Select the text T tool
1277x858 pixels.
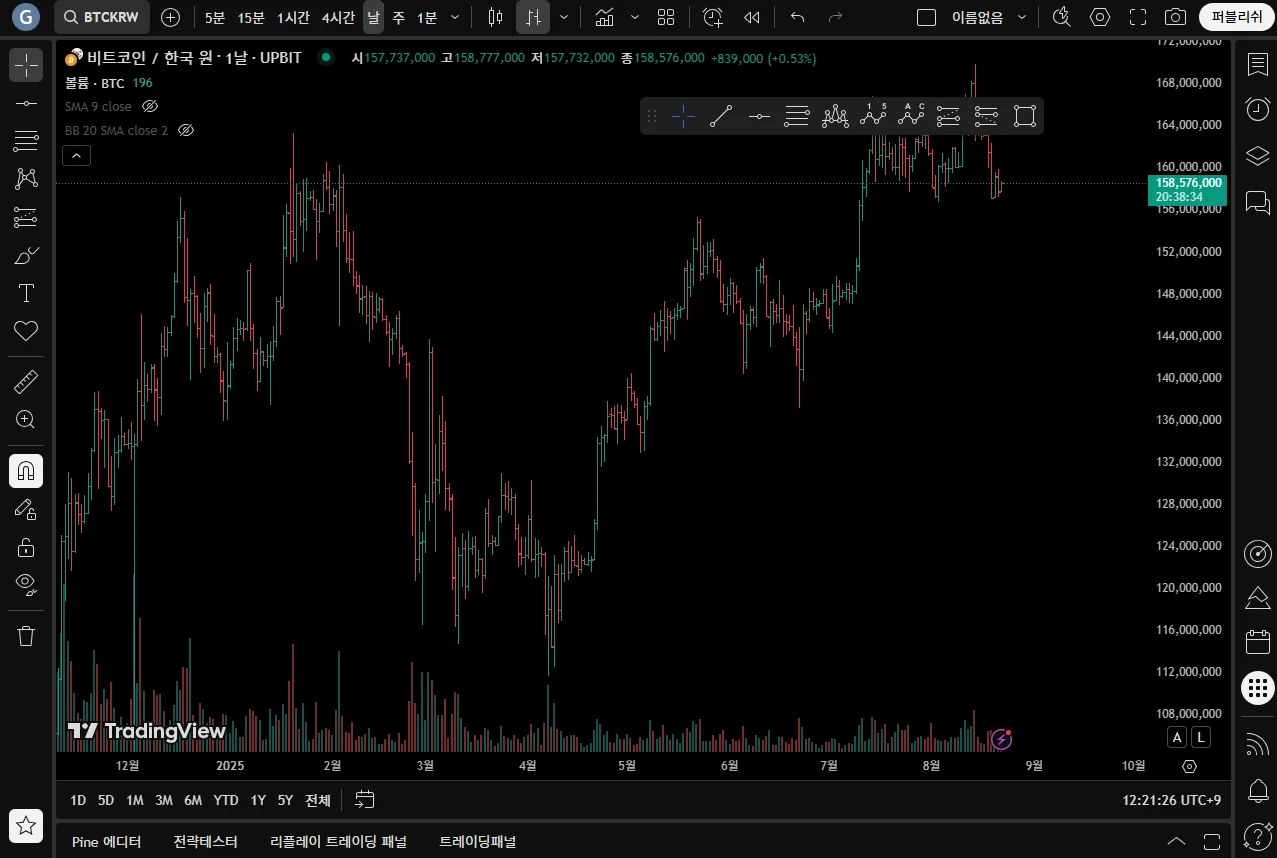[x=26, y=293]
